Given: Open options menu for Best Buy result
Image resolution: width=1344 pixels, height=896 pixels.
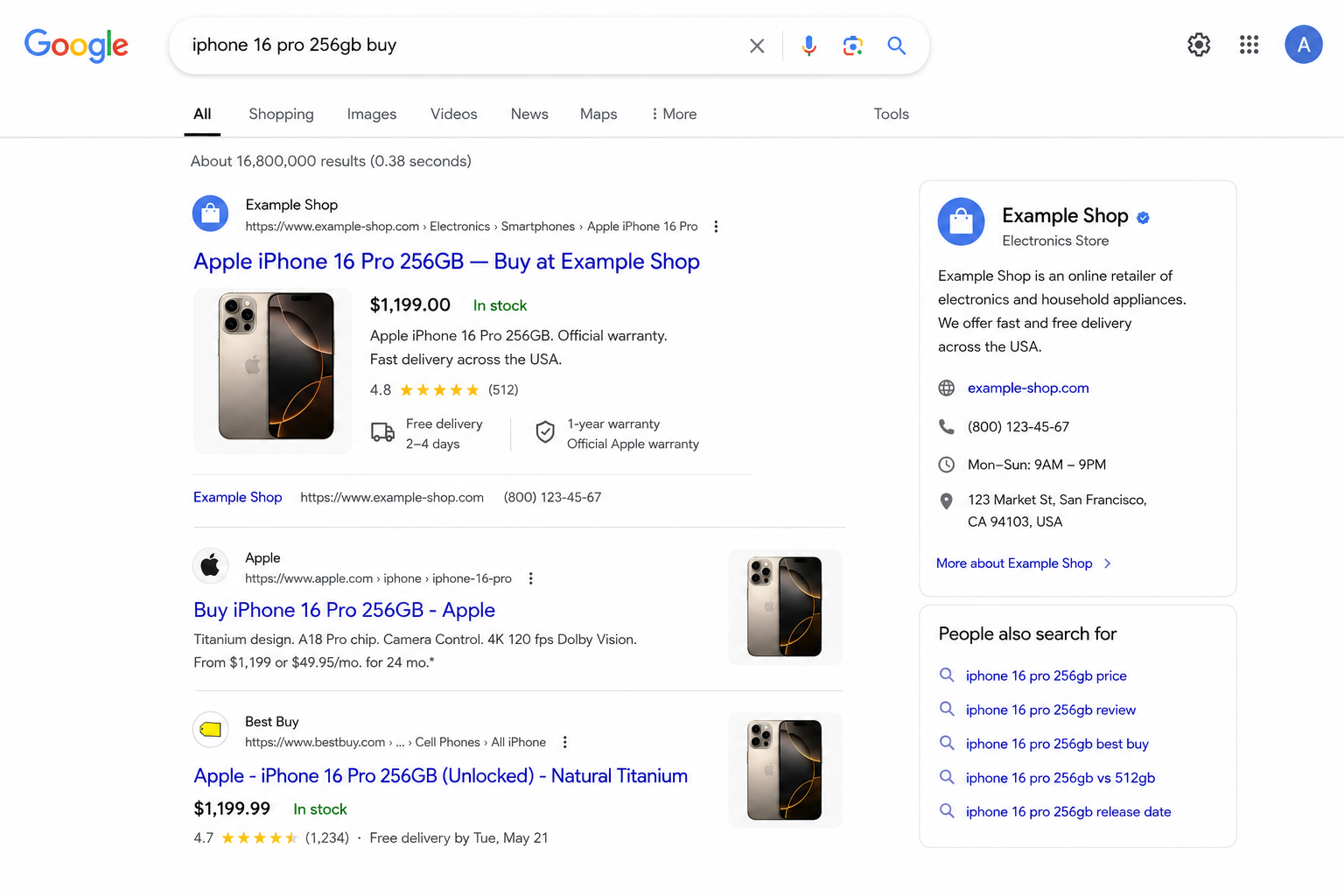Looking at the screenshot, I should (564, 742).
